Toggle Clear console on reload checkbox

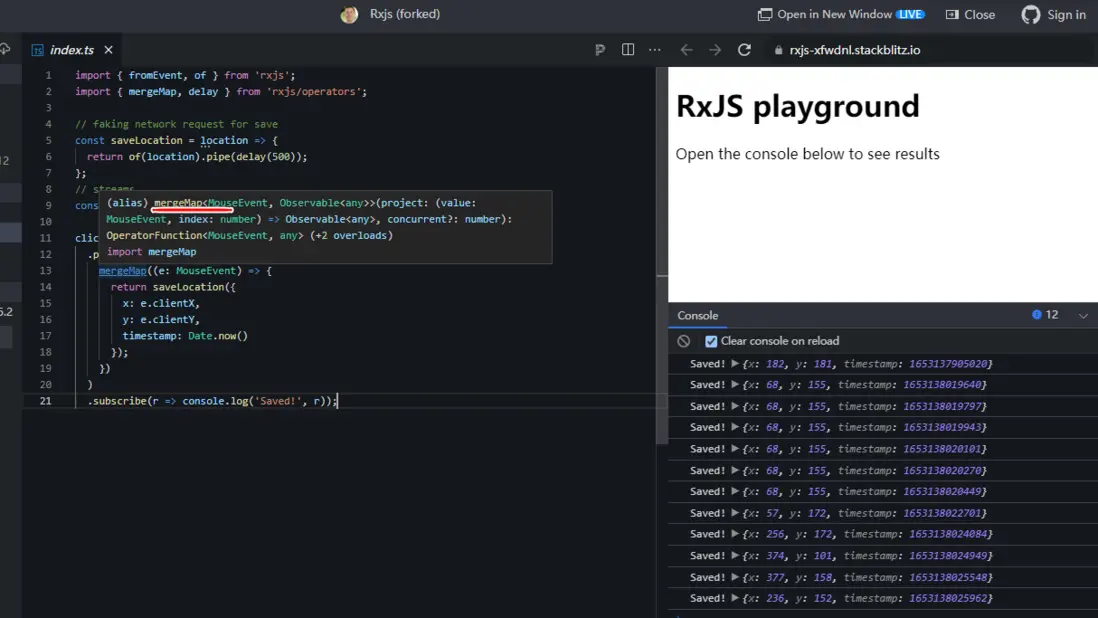[711, 341]
